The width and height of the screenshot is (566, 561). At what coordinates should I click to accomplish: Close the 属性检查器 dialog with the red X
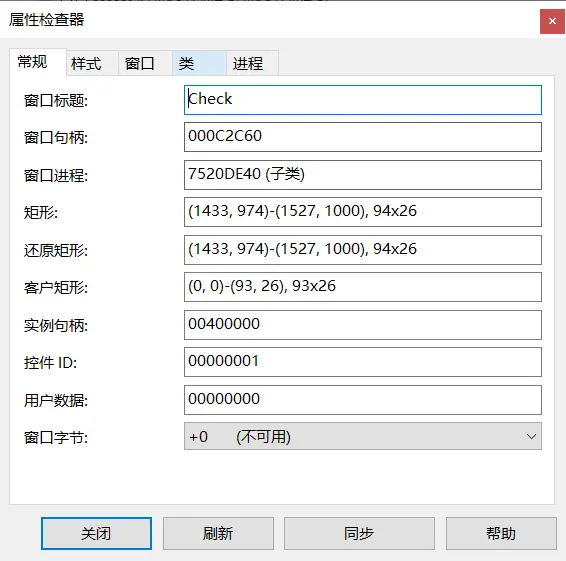[552, 21]
